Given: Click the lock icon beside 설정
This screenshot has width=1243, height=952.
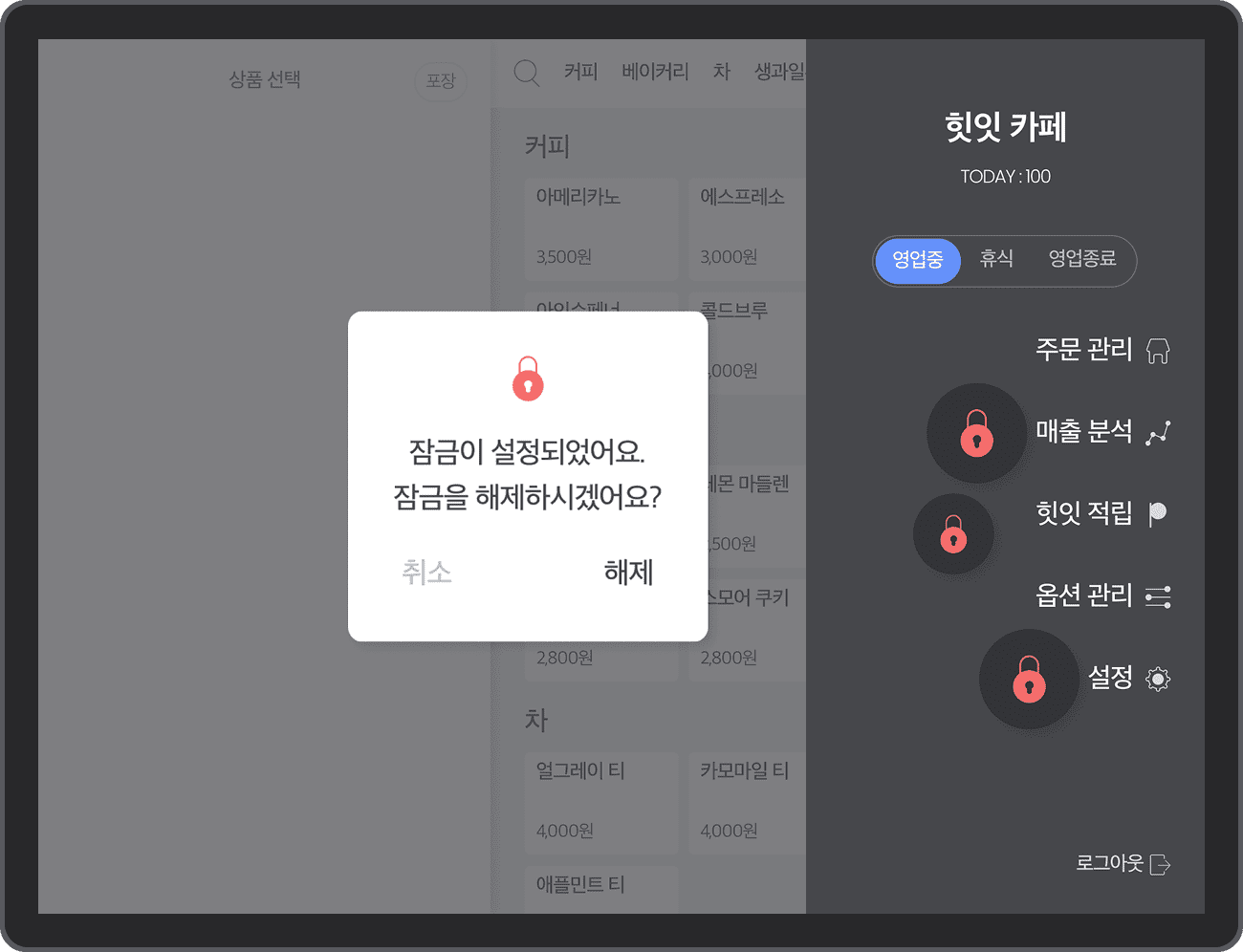Looking at the screenshot, I should (1029, 680).
